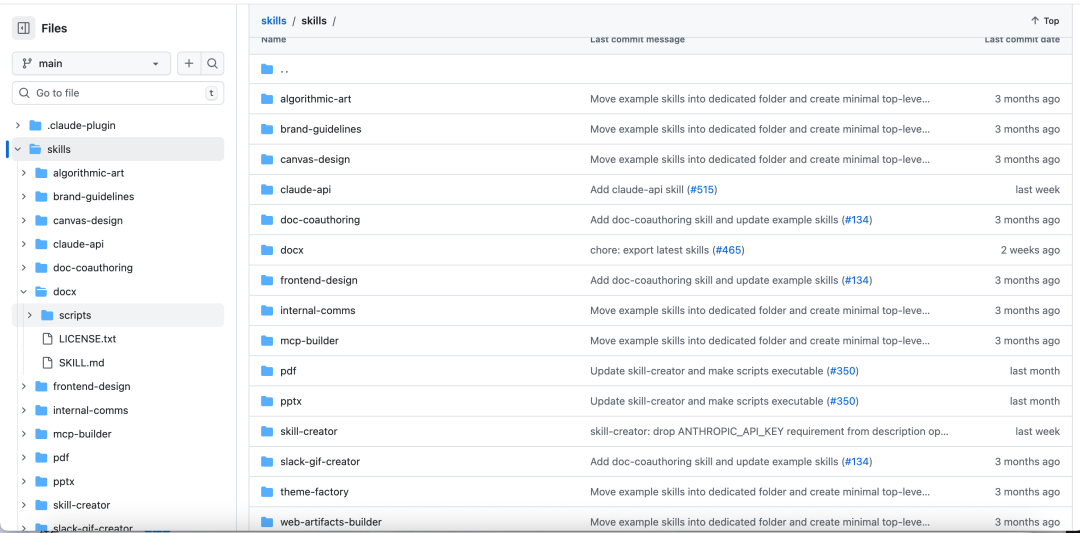Collapse the docx folder in tree
Image resolution: width=1080 pixels, height=533 pixels.
pos(24,292)
